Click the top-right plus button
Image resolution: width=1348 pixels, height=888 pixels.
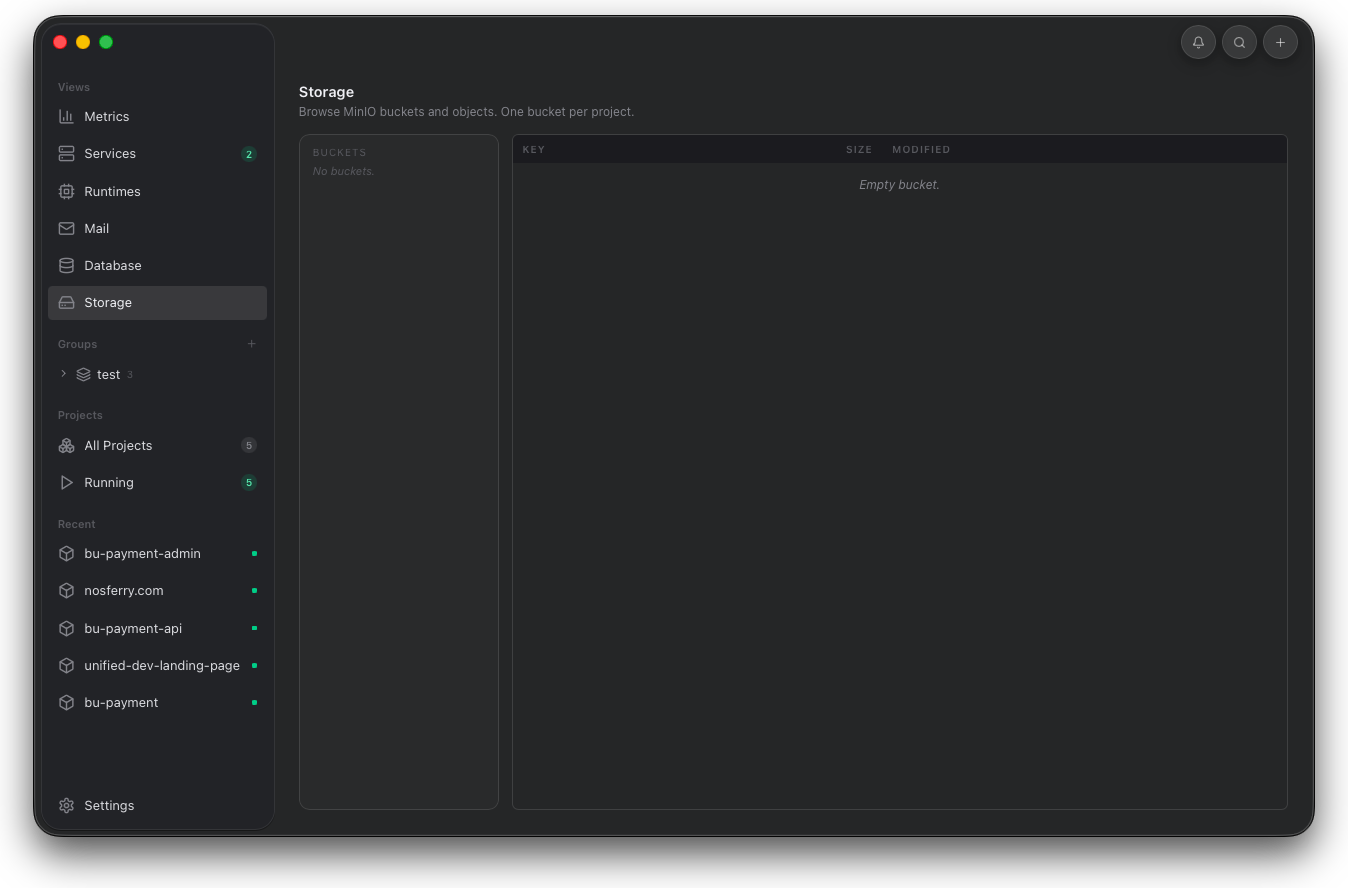pos(1280,42)
